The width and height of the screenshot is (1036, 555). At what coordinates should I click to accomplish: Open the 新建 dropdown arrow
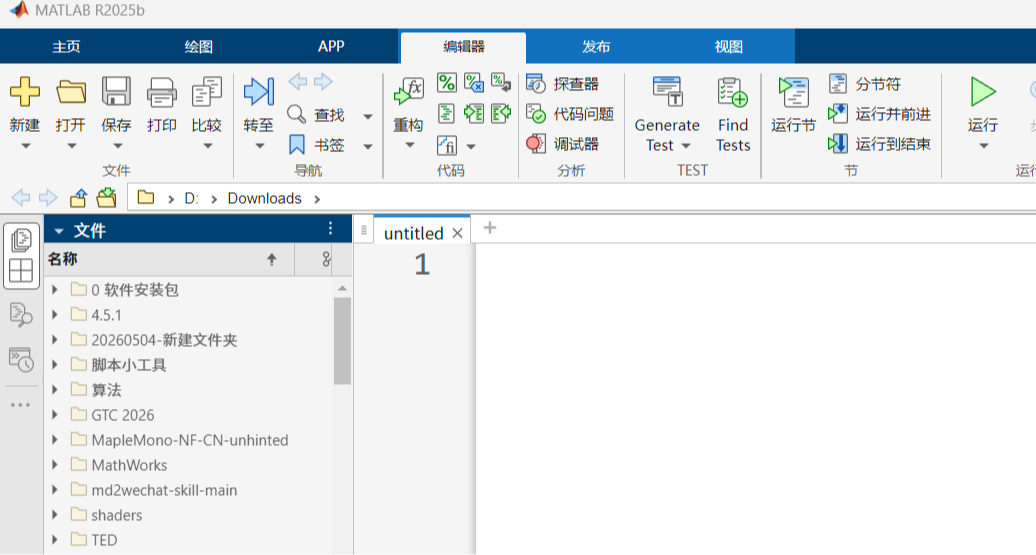coord(25,146)
